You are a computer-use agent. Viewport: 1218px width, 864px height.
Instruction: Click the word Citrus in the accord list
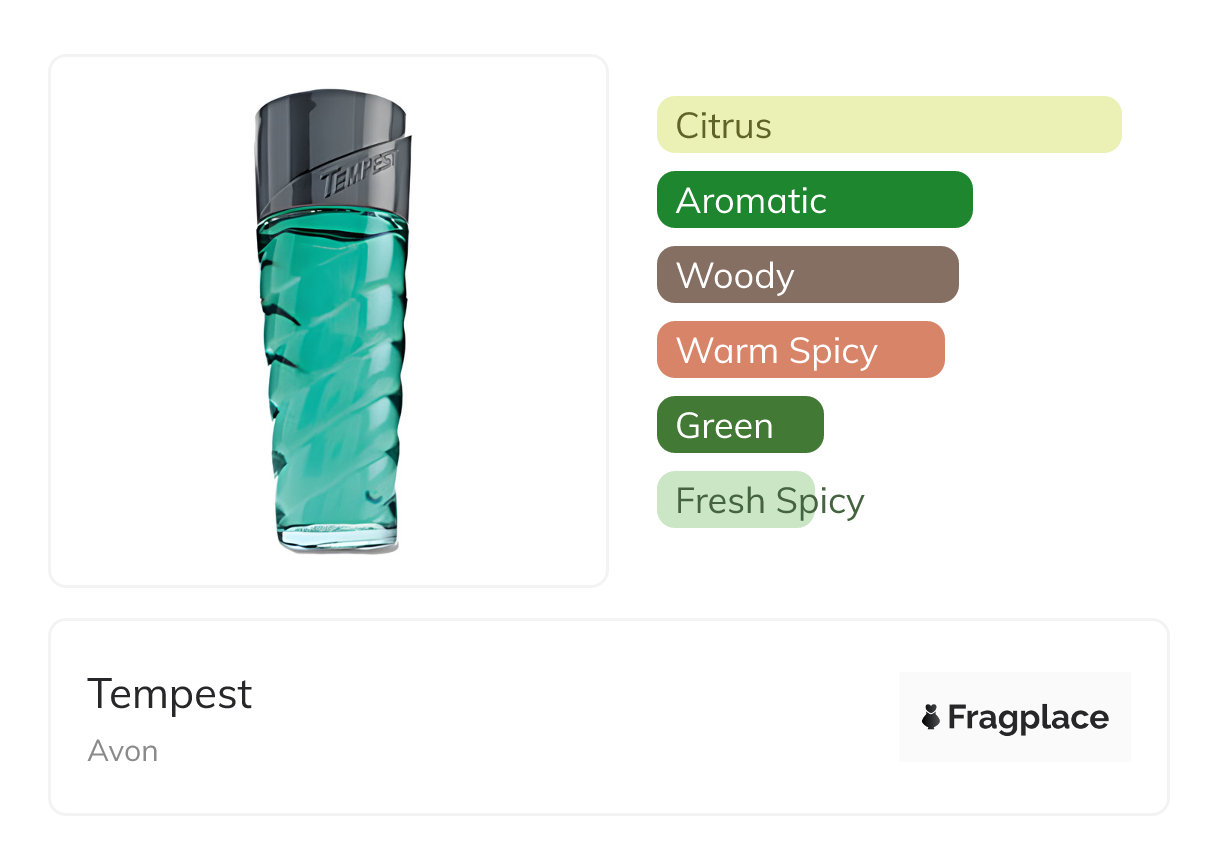[723, 126]
